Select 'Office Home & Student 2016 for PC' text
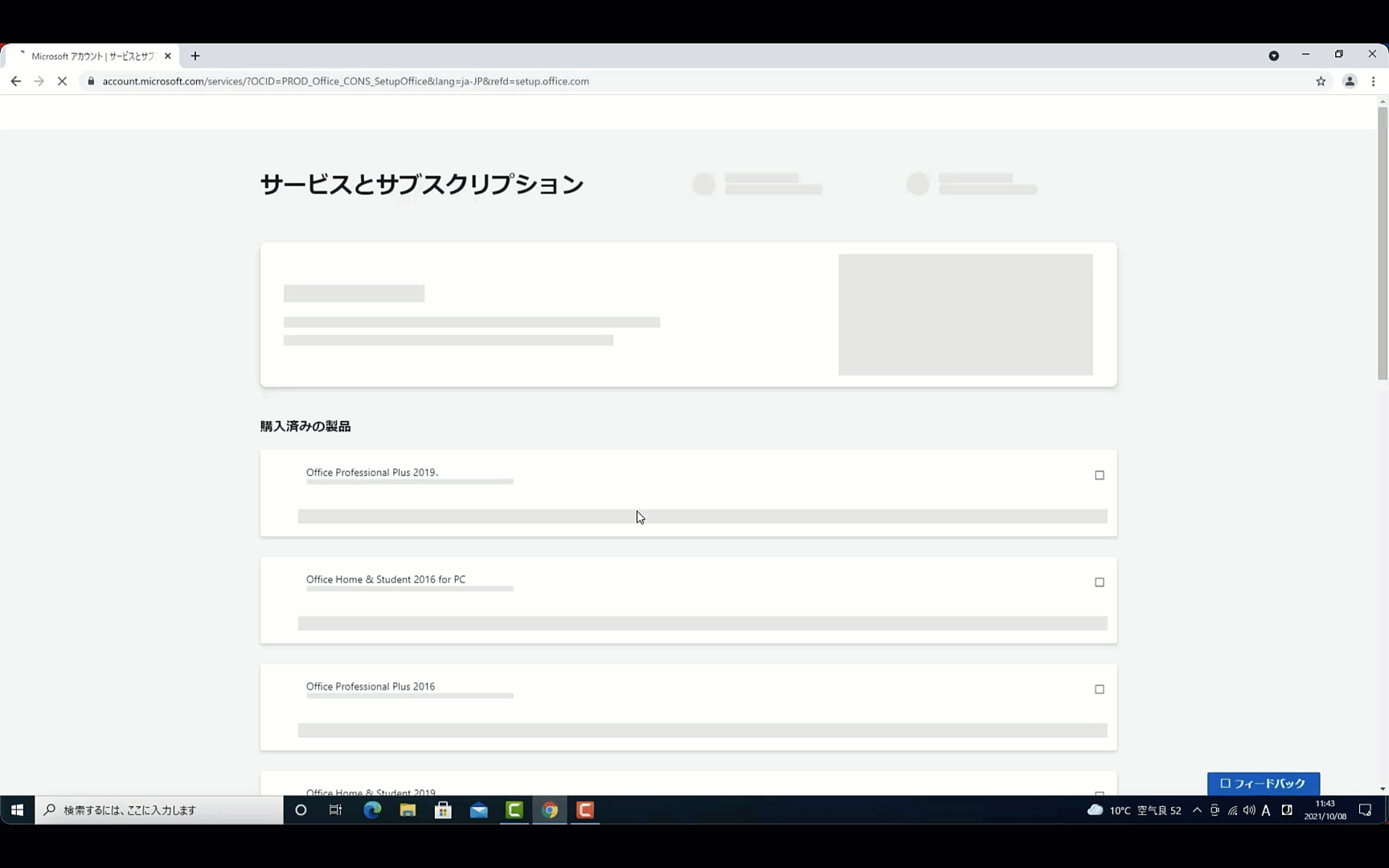The width and height of the screenshot is (1389, 868). click(386, 579)
